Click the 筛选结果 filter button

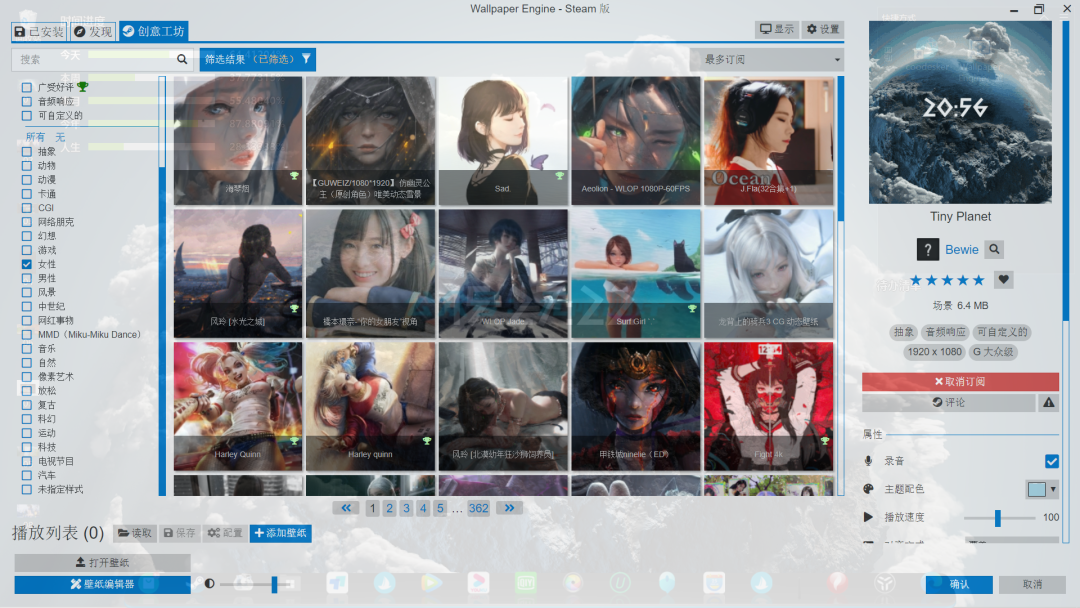258,59
